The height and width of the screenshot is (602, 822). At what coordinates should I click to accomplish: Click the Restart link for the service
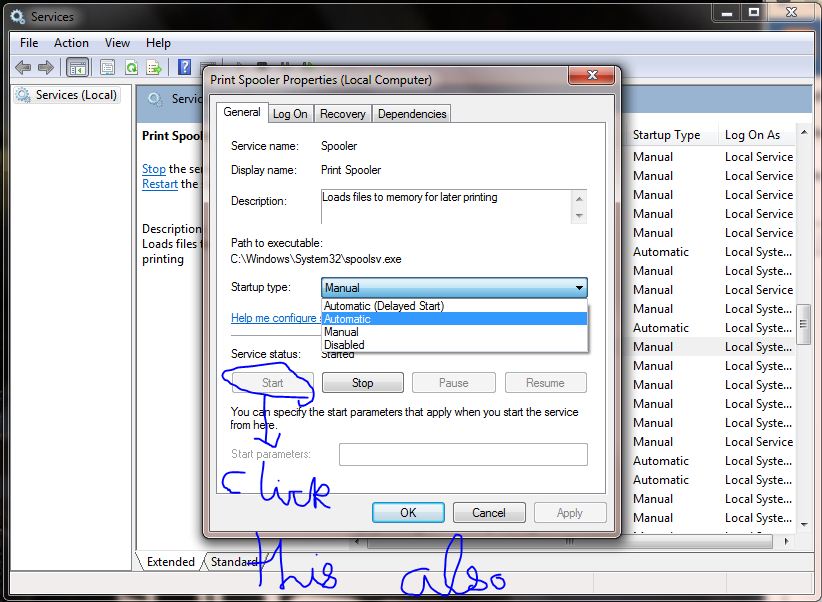pyautogui.click(x=159, y=184)
